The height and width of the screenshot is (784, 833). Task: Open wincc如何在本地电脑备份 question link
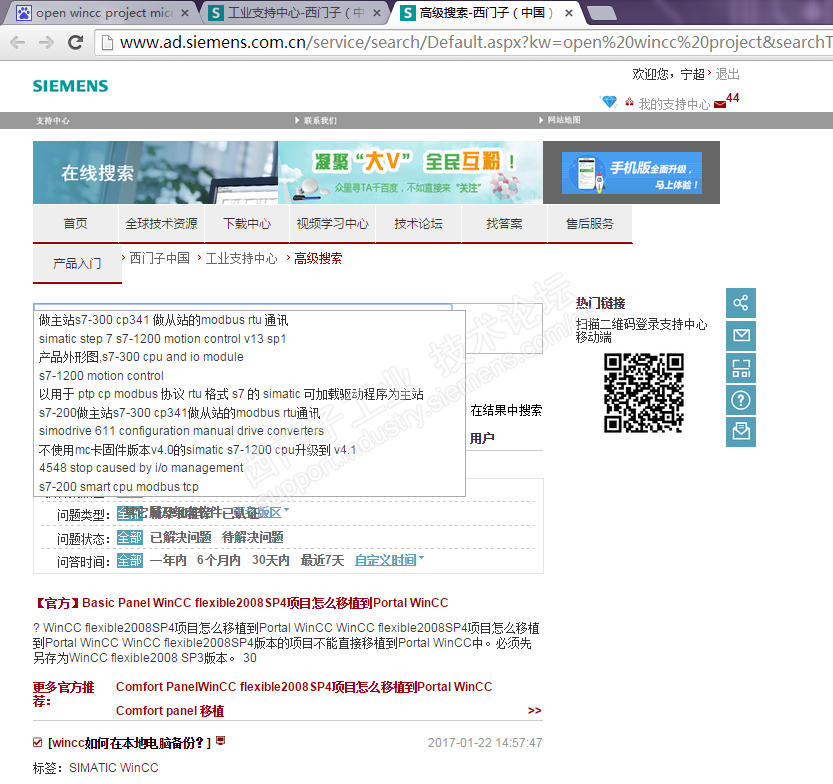tap(130, 743)
